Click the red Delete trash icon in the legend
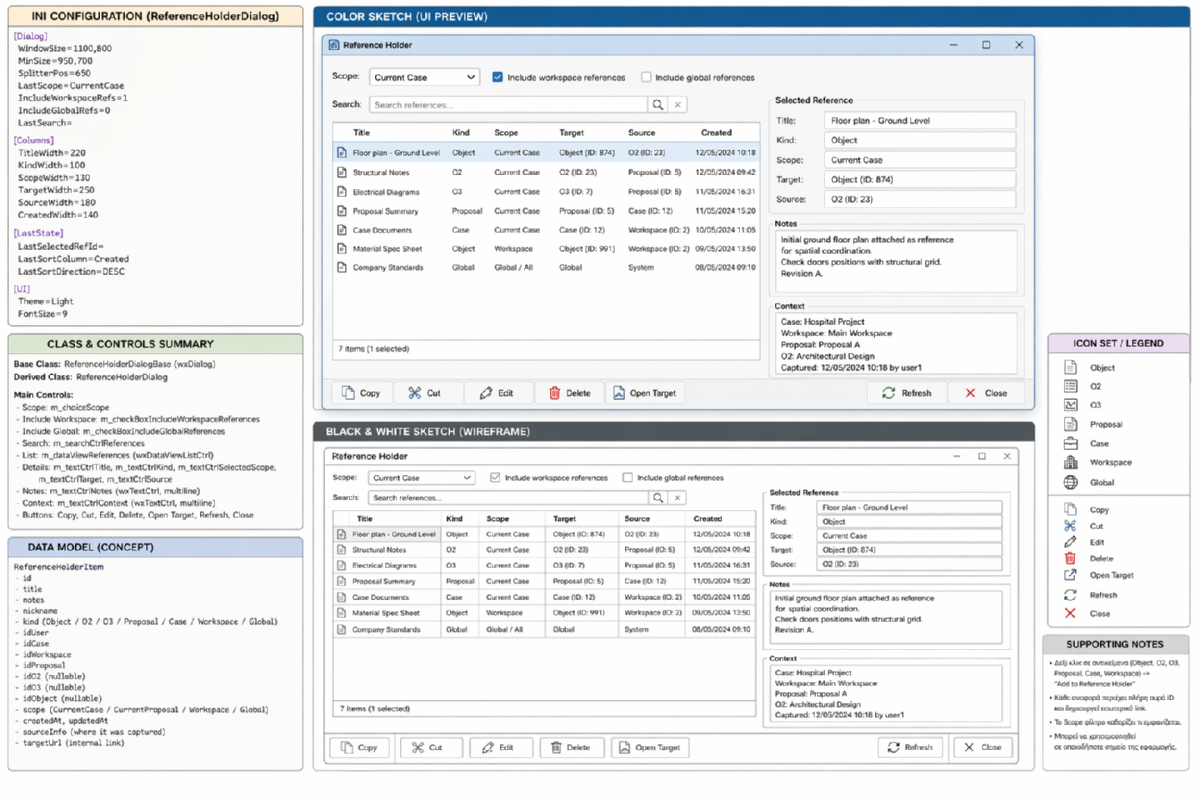 pyautogui.click(x=1070, y=558)
